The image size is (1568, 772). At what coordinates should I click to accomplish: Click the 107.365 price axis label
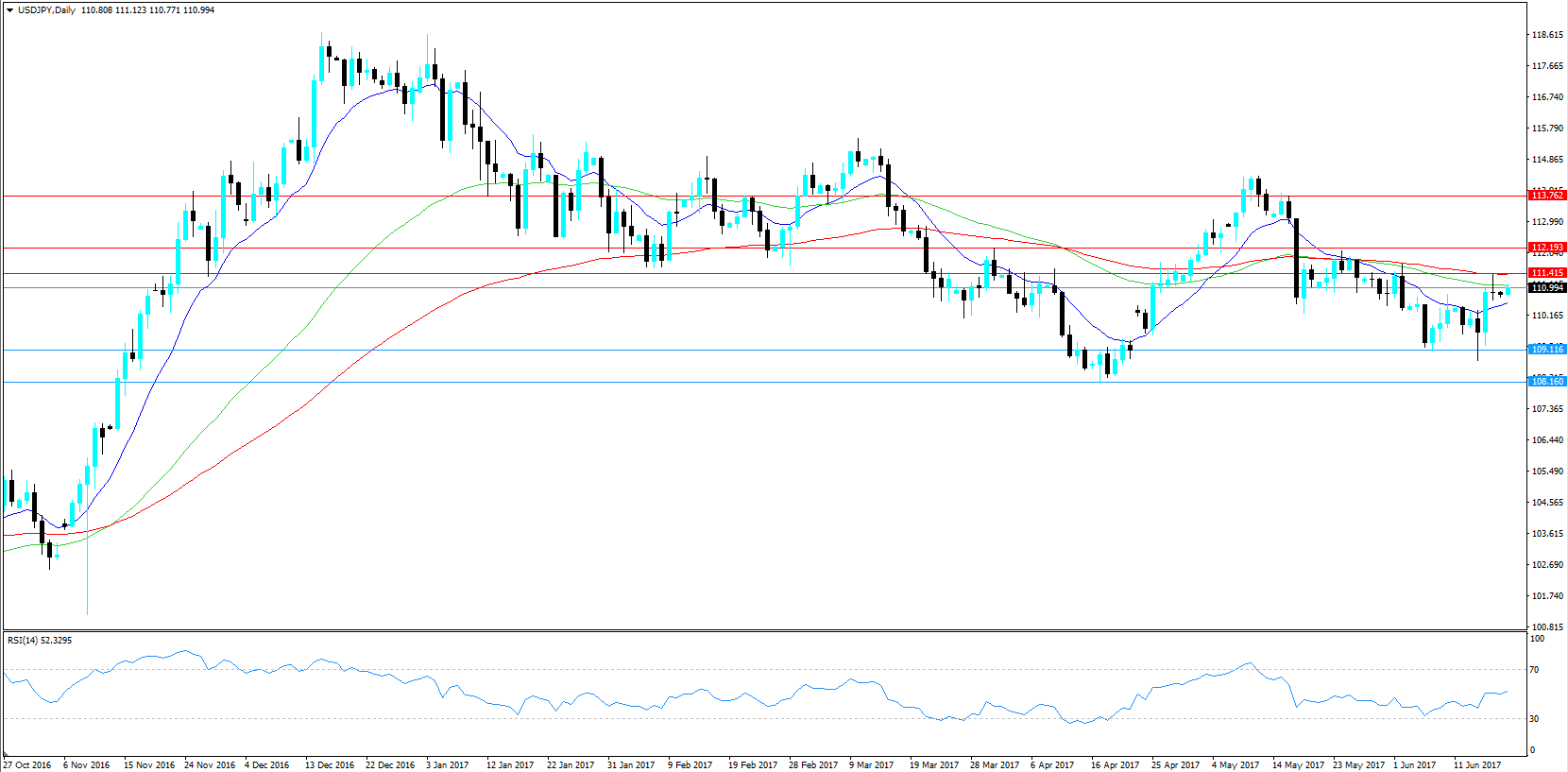click(x=1547, y=409)
